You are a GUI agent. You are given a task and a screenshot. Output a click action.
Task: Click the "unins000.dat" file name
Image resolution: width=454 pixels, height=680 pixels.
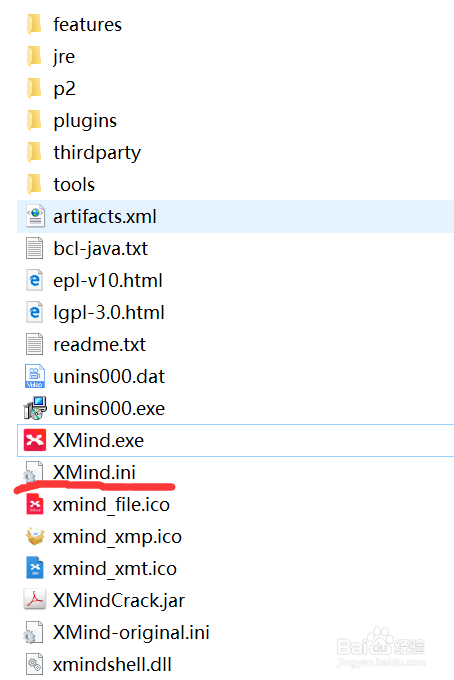click(109, 376)
